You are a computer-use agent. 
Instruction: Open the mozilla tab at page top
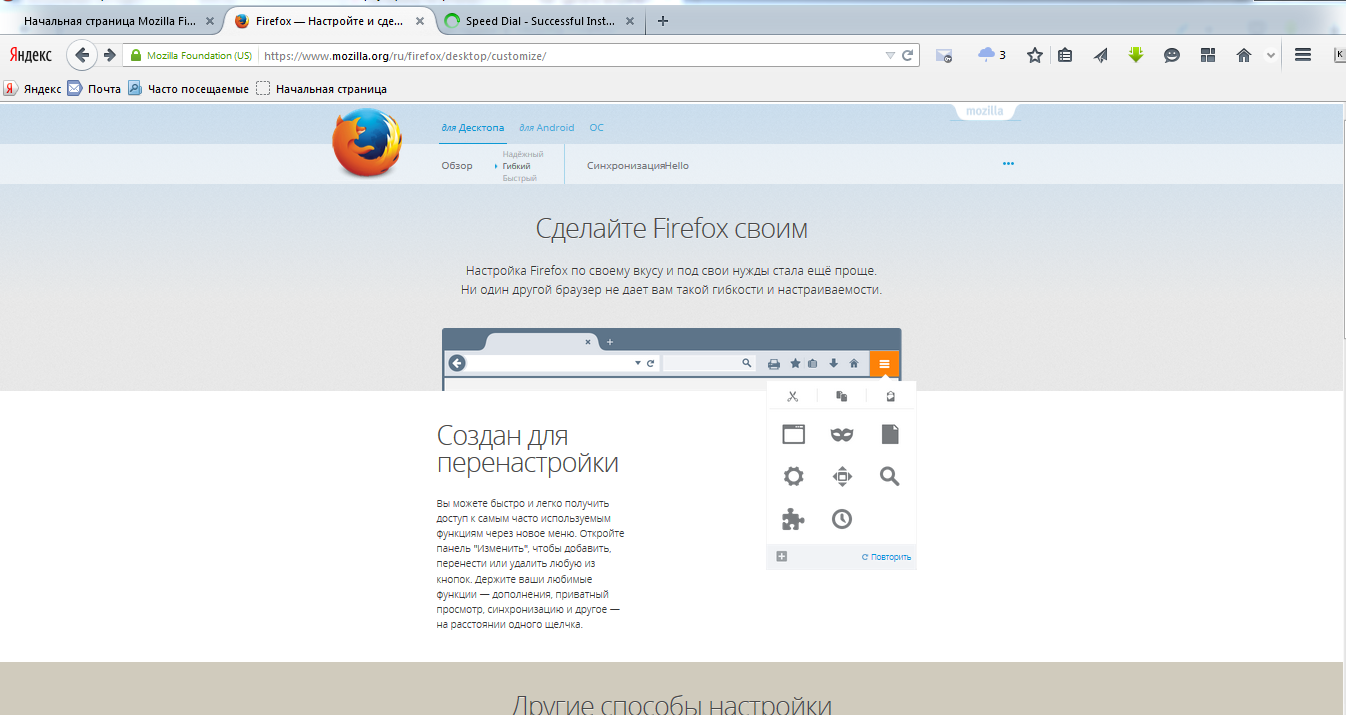pos(984,111)
